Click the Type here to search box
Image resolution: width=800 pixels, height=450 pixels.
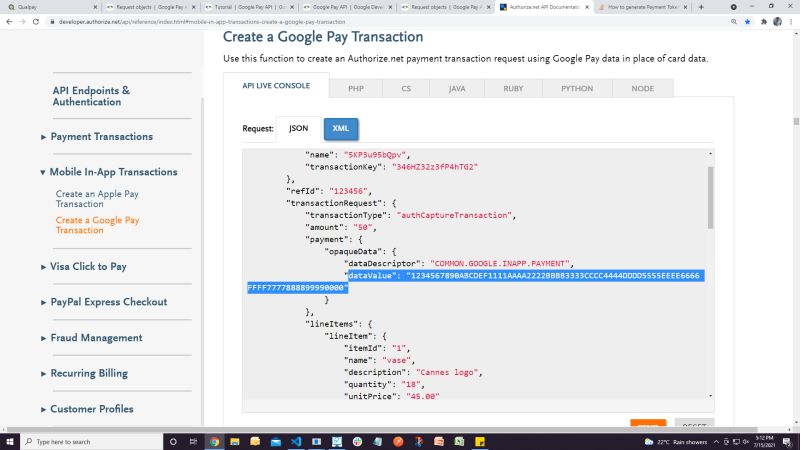point(92,442)
